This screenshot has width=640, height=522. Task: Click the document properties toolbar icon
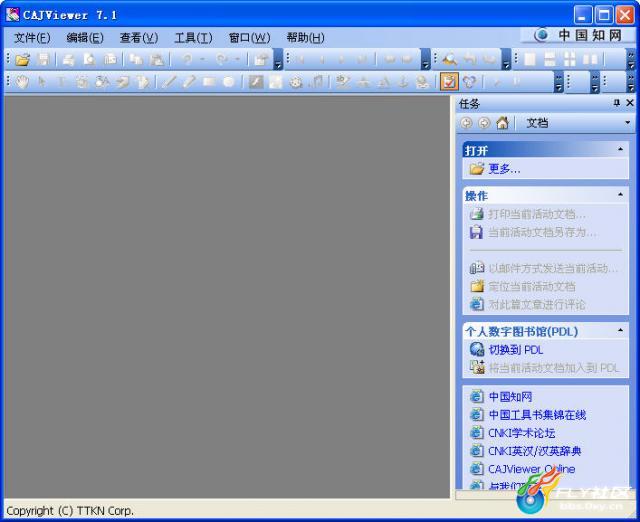tap(260, 60)
